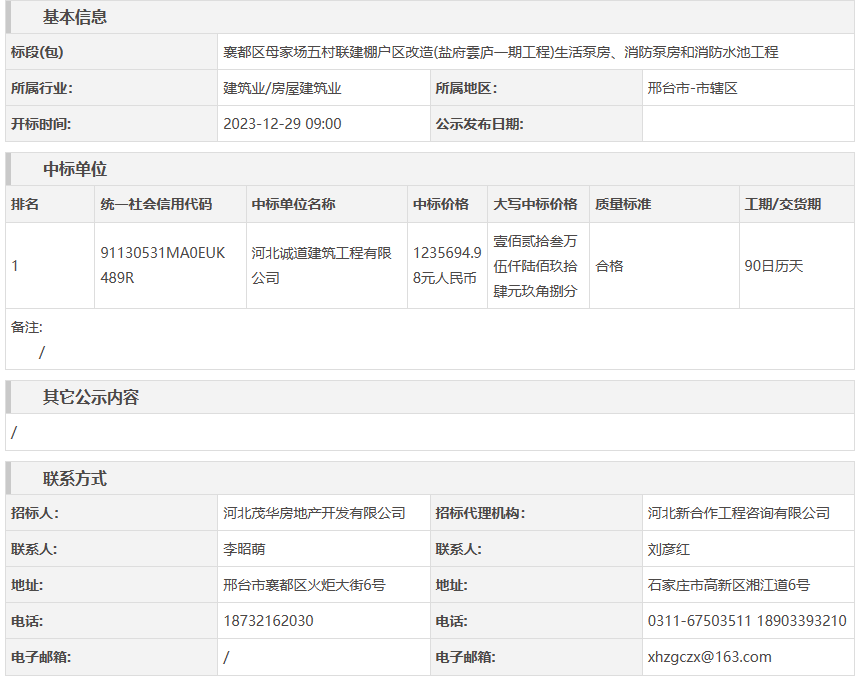Select the address 邢台市襄都区火炬大街6号
This screenshot has height=681, width=867.
304,585
